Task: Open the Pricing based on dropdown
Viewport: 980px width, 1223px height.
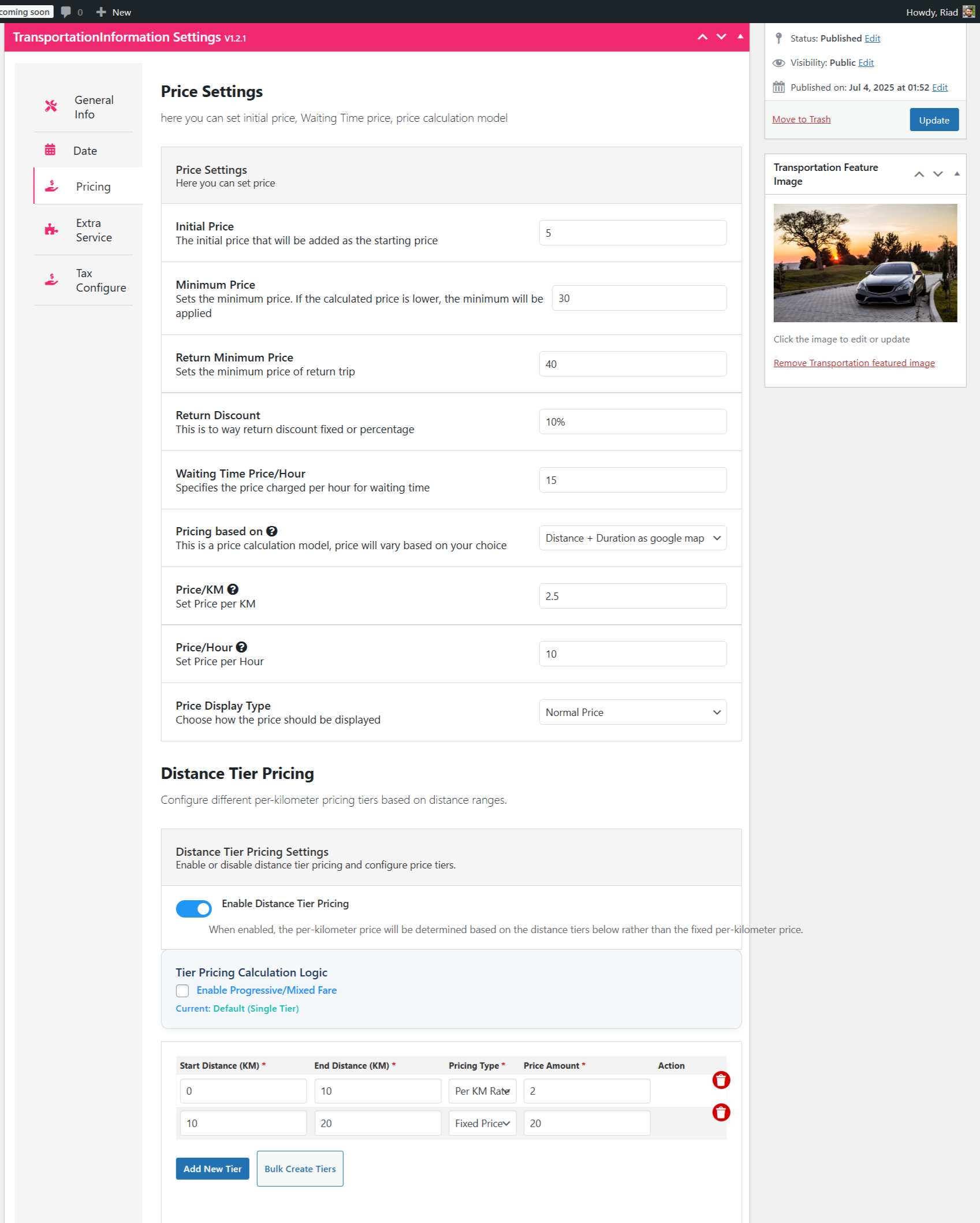Action: (632, 538)
